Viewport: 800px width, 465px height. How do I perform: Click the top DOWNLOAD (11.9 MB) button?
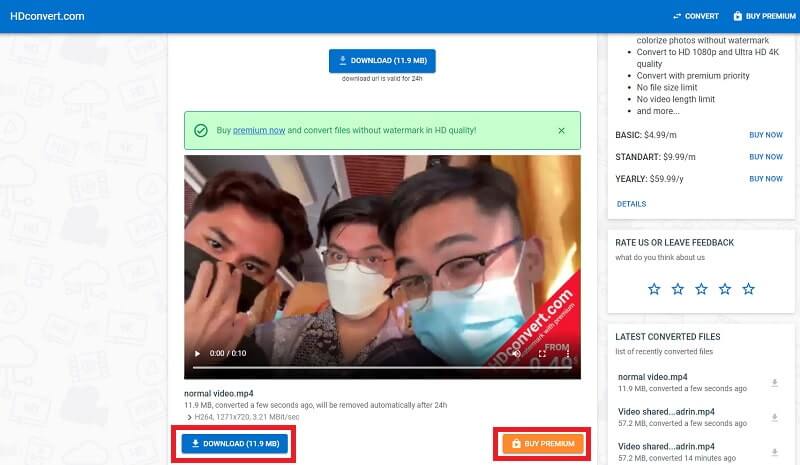point(382,61)
